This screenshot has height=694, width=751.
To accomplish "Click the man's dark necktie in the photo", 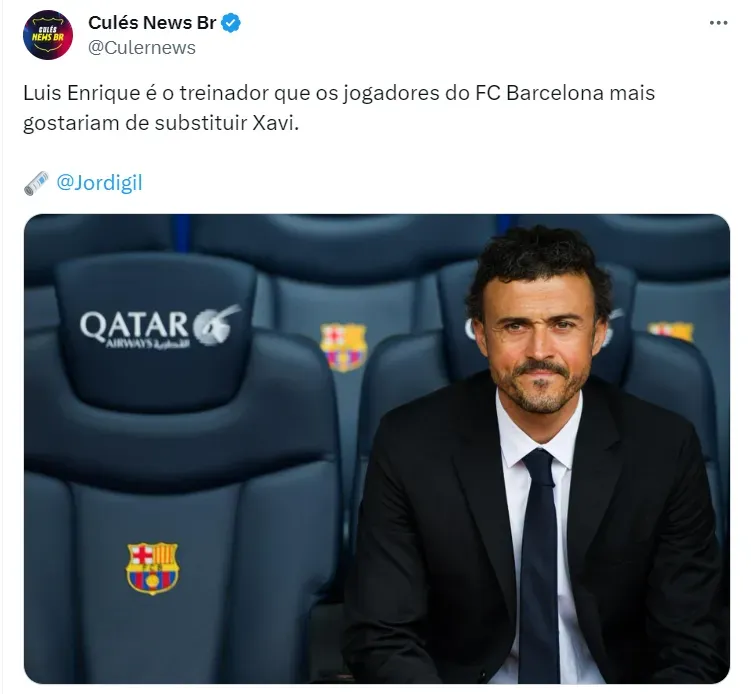I will pyautogui.click(x=539, y=563).
